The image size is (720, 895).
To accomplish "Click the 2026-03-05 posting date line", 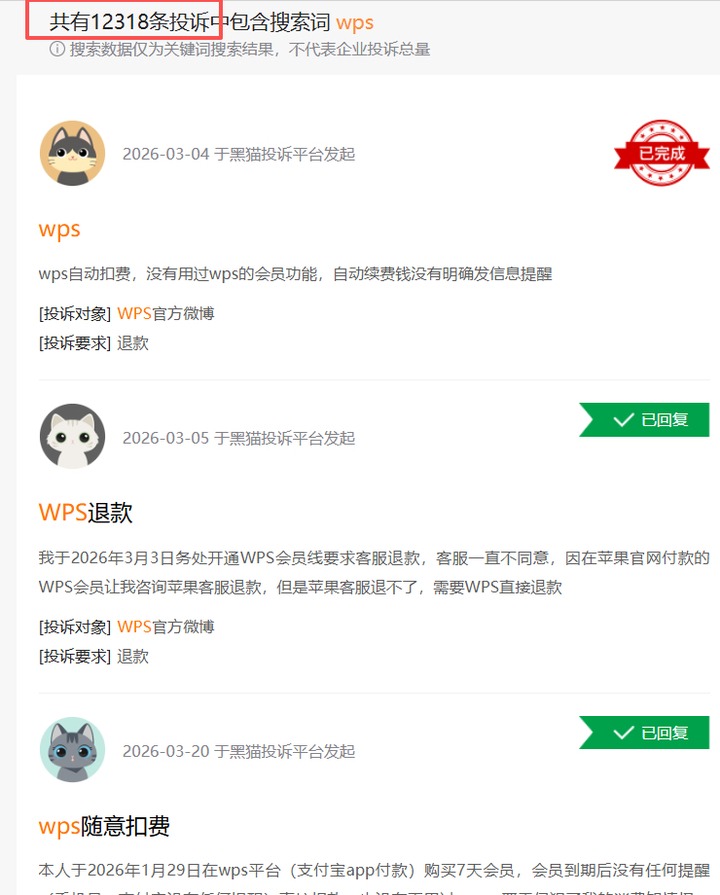I will [x=239, y=438].
